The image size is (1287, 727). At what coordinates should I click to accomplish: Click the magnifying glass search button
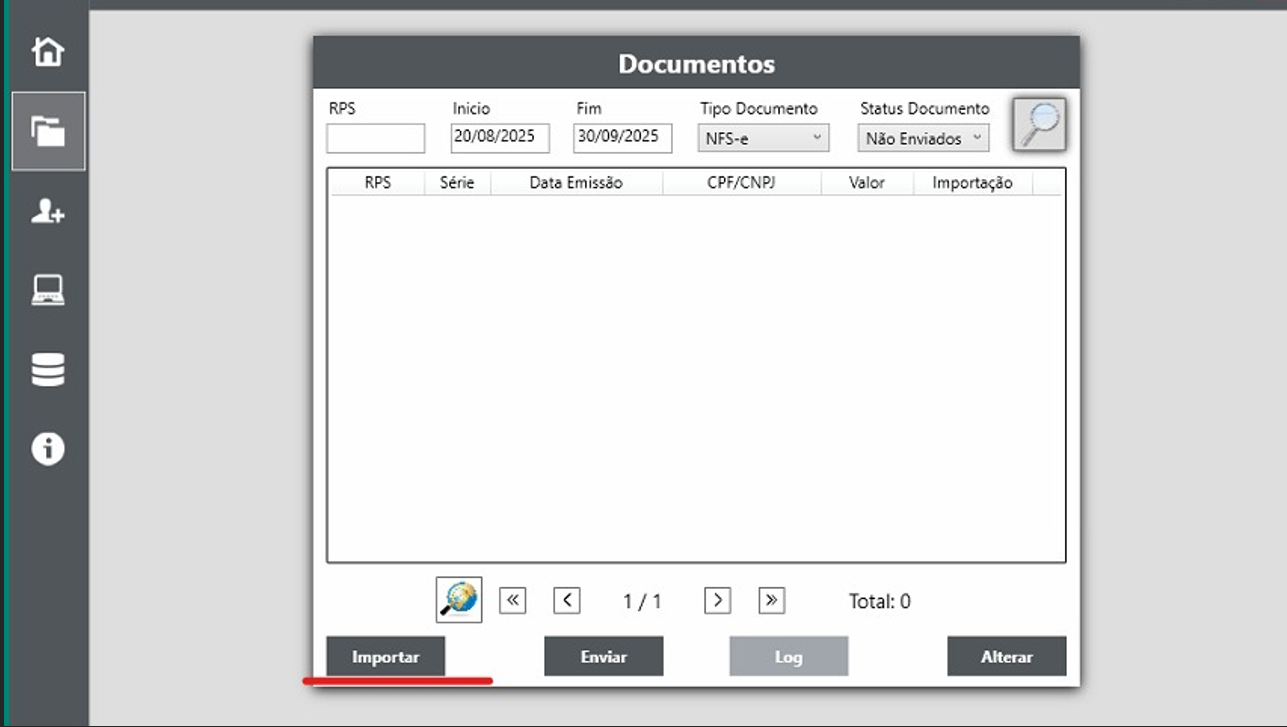tap(1039, 125)
